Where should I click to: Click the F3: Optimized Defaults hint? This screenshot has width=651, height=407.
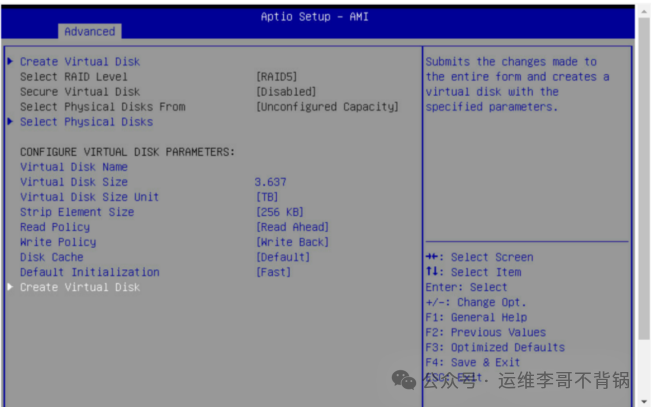coord(495,347)
